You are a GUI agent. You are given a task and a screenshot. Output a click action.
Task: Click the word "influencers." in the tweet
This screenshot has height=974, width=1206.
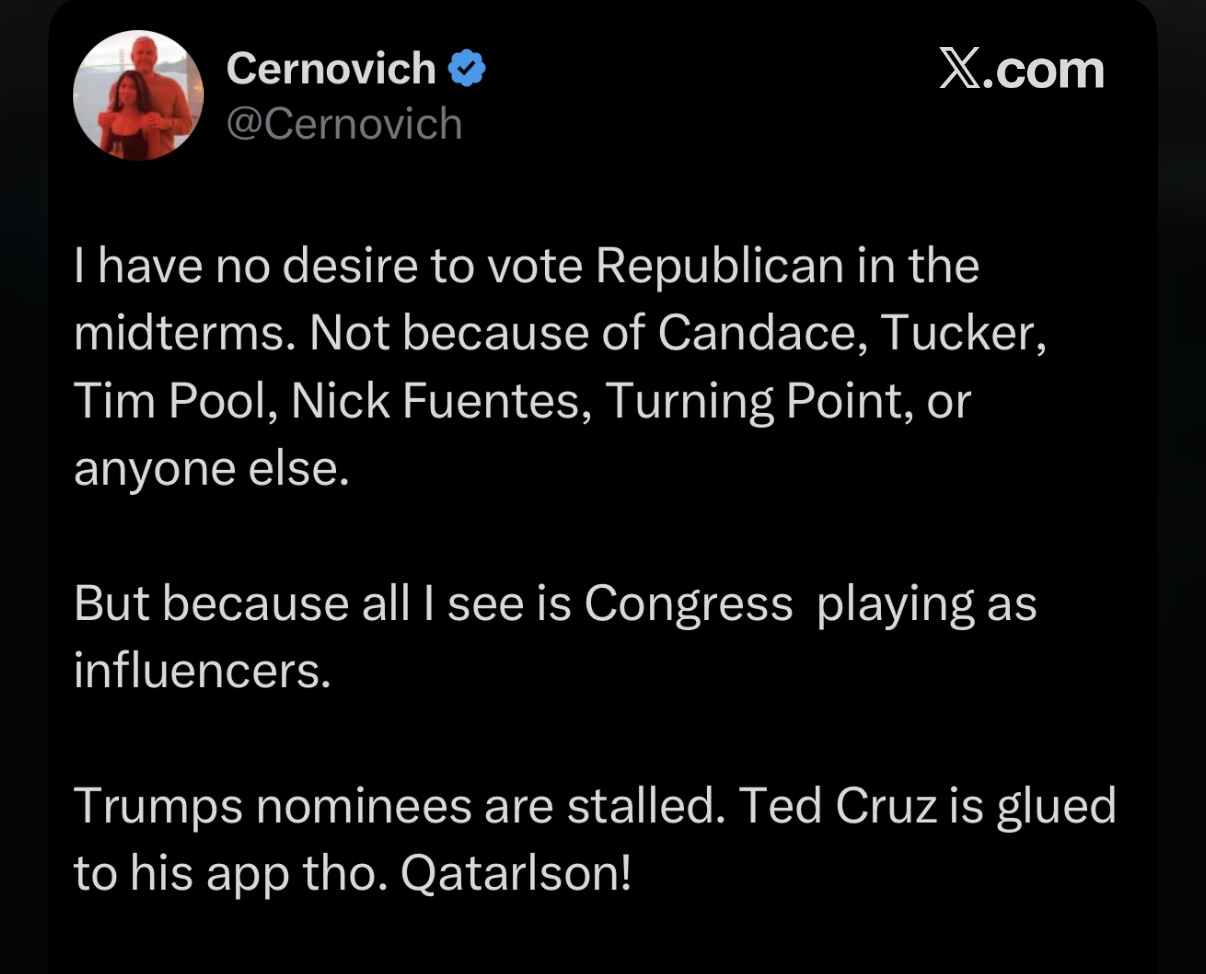point(201,671)
